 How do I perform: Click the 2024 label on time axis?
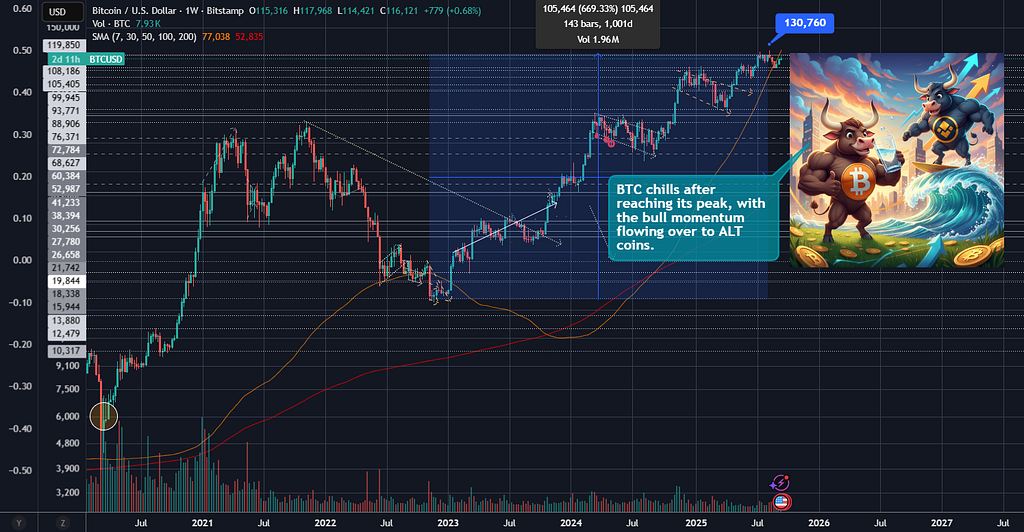click(570, 523)
